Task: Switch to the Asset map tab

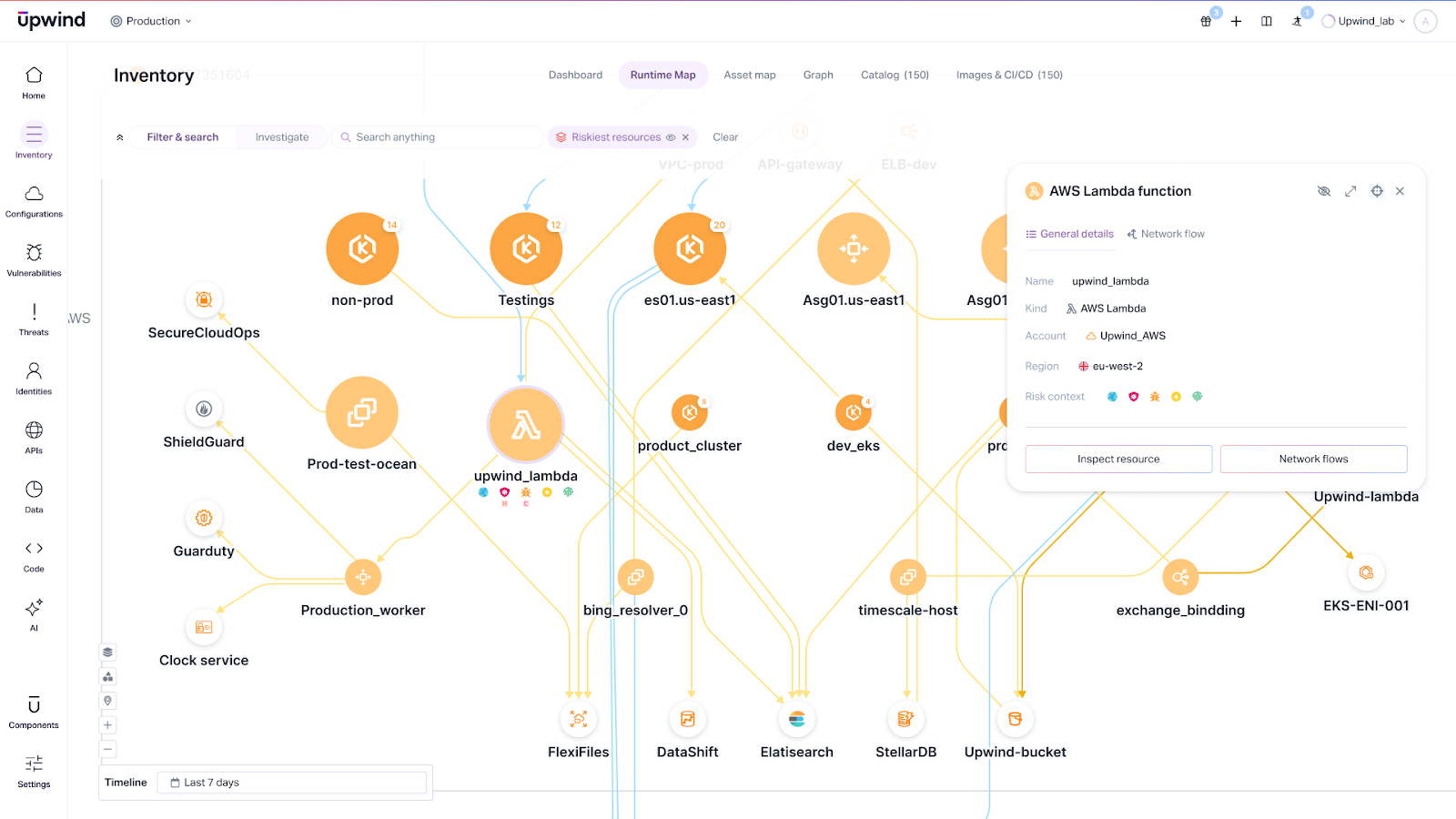Action: click(x=749, y=75)
